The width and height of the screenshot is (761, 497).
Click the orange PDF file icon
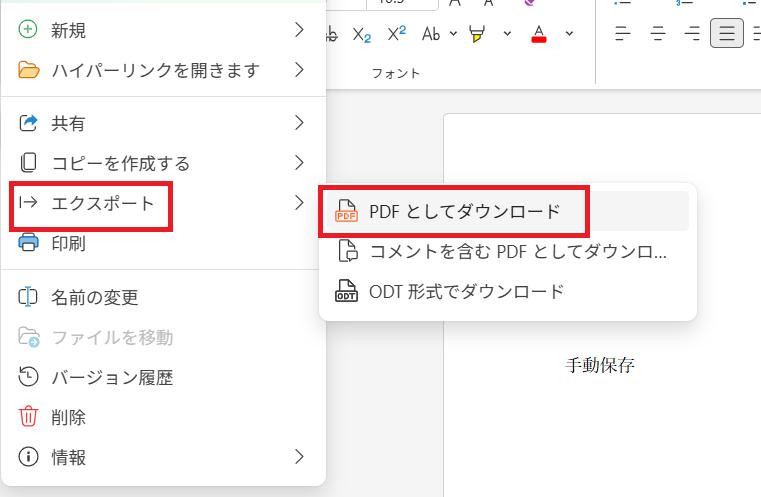347,211
